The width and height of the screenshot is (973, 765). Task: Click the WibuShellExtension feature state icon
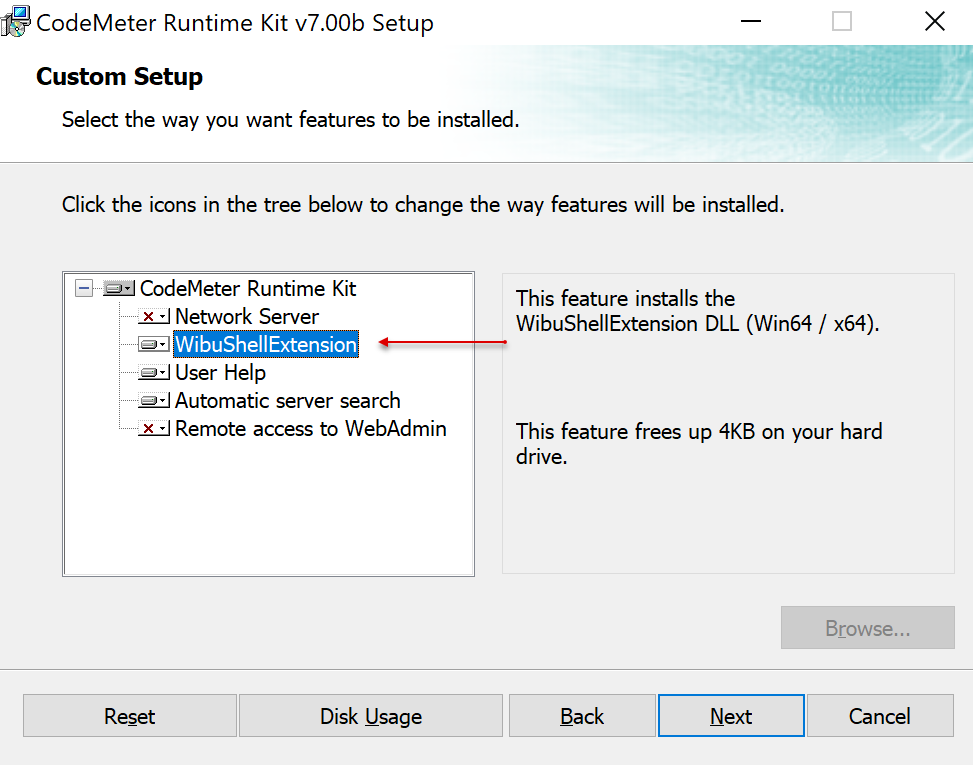pos(151,344)
